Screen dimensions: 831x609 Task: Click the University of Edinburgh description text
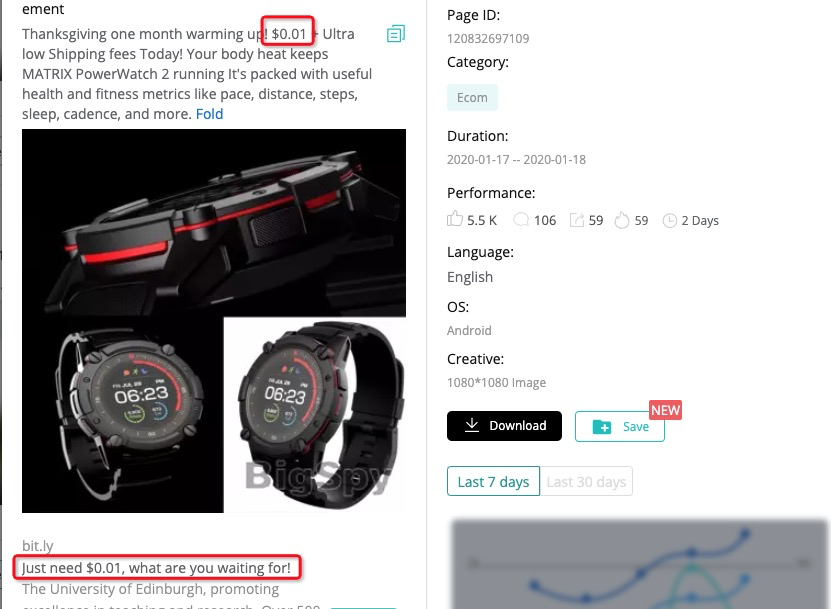151,589
